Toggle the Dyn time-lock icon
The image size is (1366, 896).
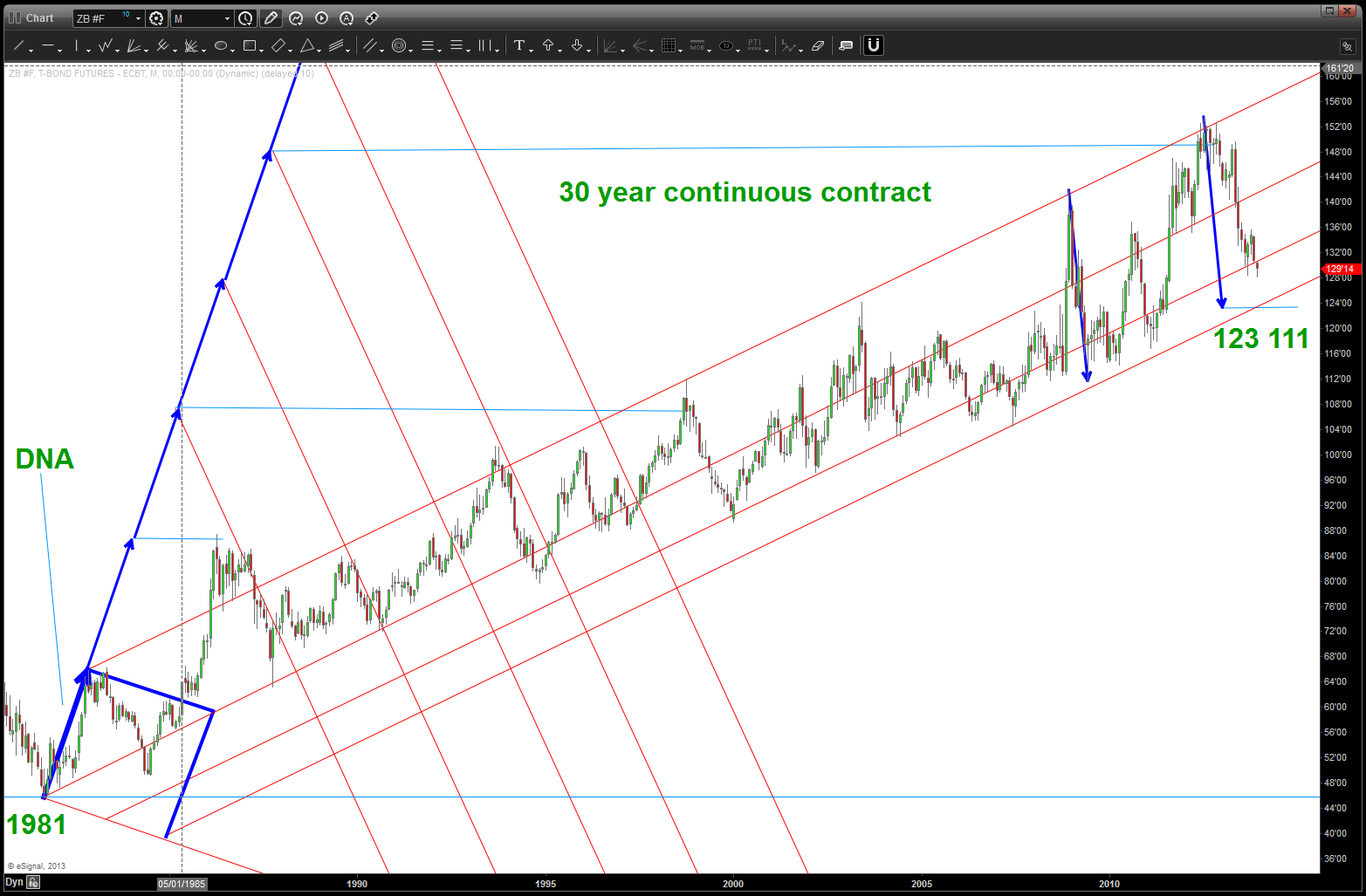tap(33, 883)
